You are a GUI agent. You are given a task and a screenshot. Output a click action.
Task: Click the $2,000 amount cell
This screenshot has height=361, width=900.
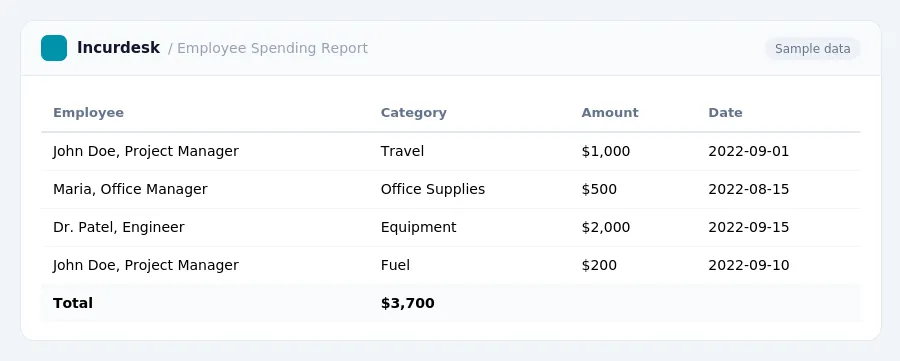click(x=606, y=227)
